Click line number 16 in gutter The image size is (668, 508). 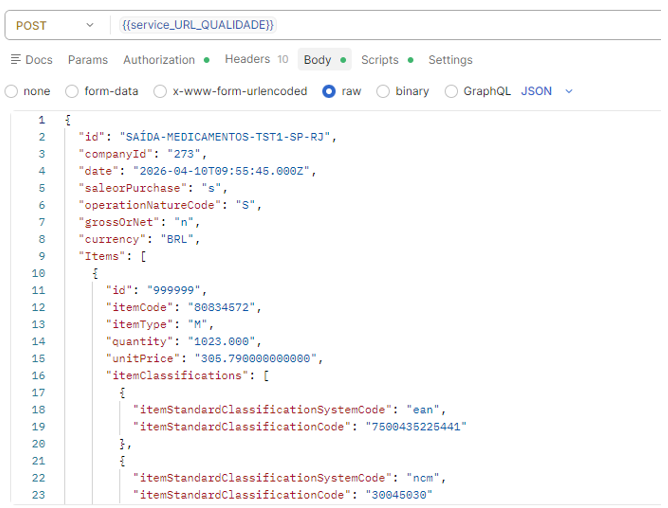click(38, 375)
